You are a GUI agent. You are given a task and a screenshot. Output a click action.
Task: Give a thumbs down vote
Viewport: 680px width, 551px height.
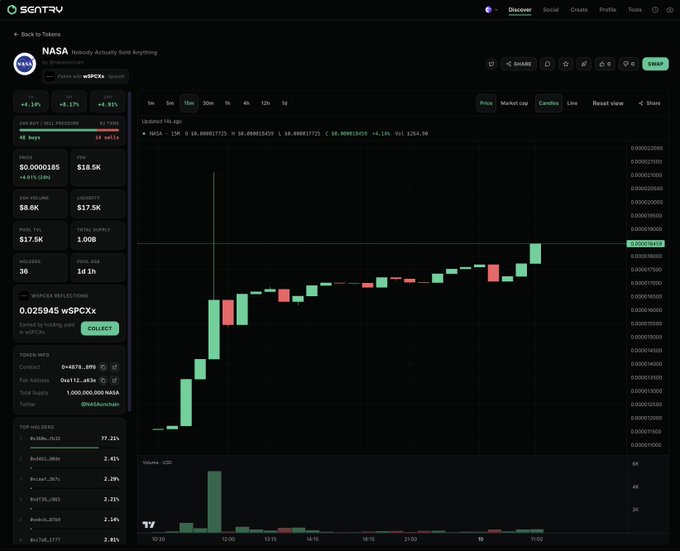pyautogui.click(x=628, y=64)
